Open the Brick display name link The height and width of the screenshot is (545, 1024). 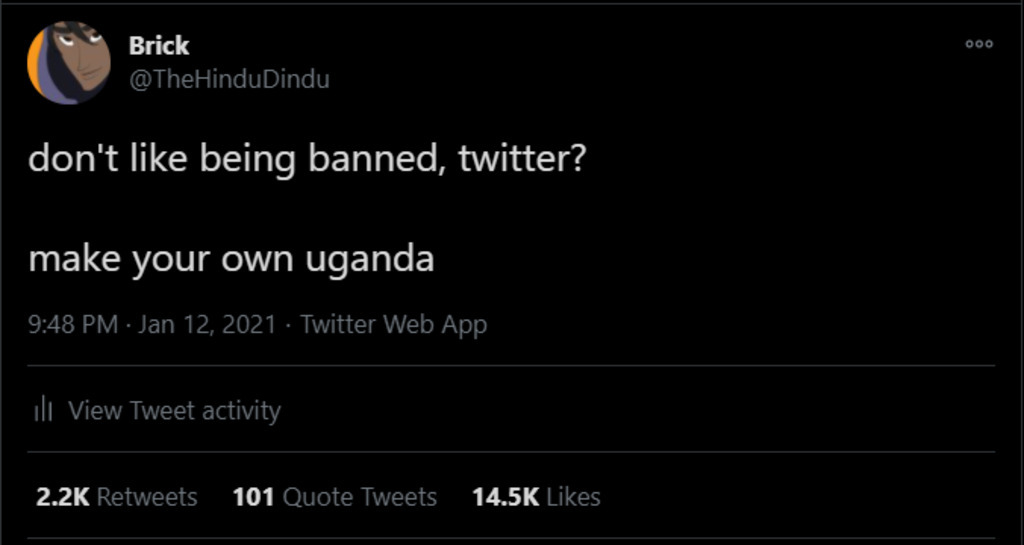pos(158,45)
